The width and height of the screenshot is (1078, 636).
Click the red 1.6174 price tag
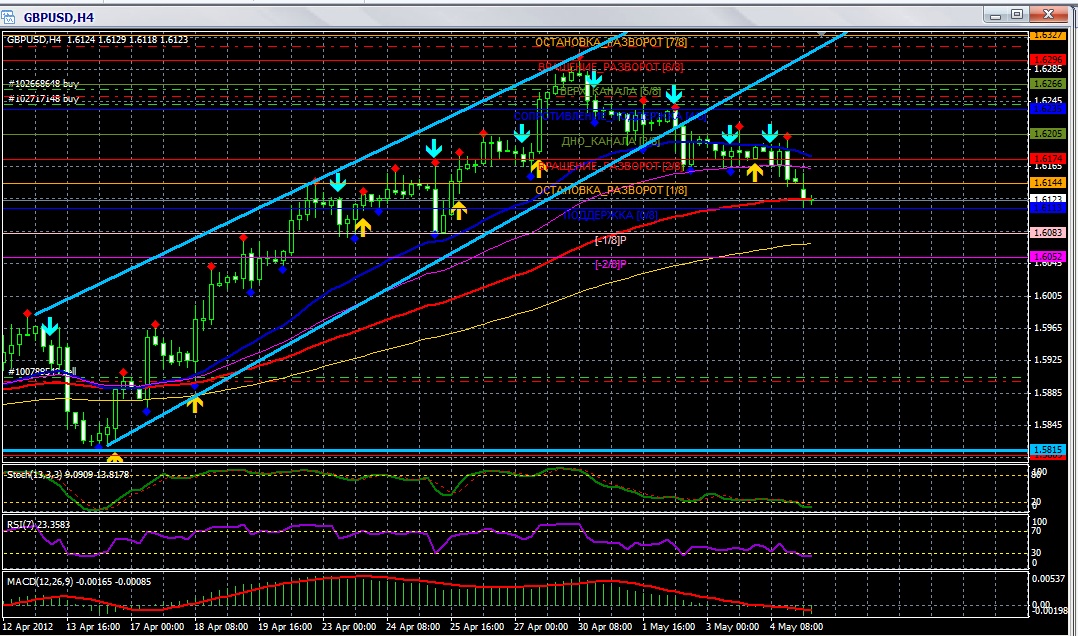1047,159
